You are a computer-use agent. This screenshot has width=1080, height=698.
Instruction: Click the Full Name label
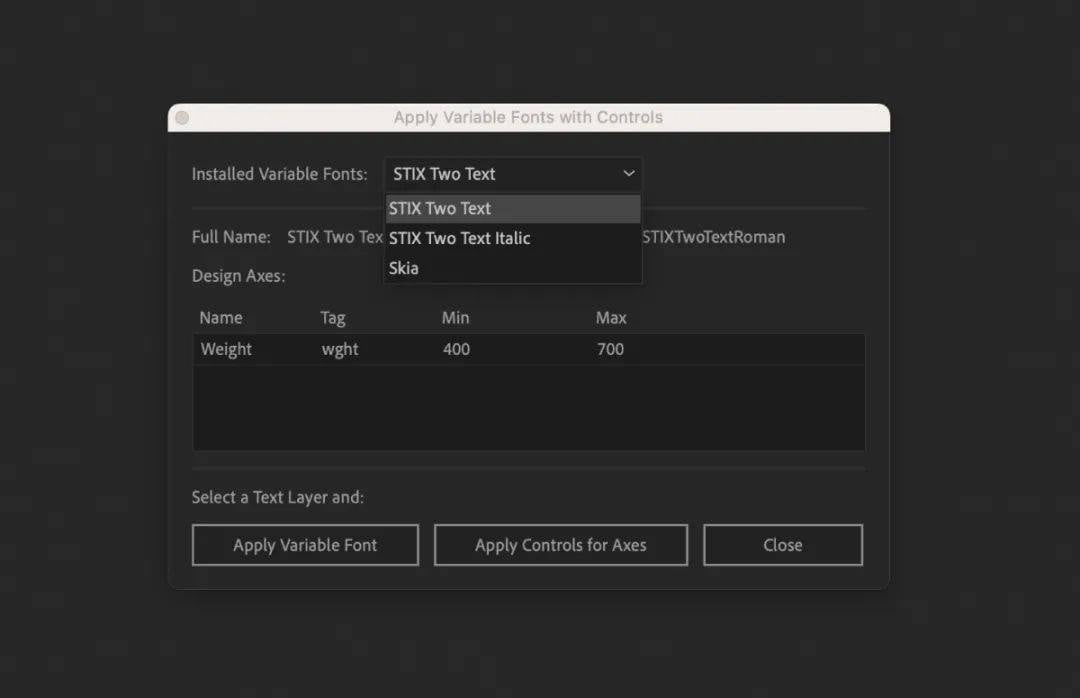coord(231,237)
